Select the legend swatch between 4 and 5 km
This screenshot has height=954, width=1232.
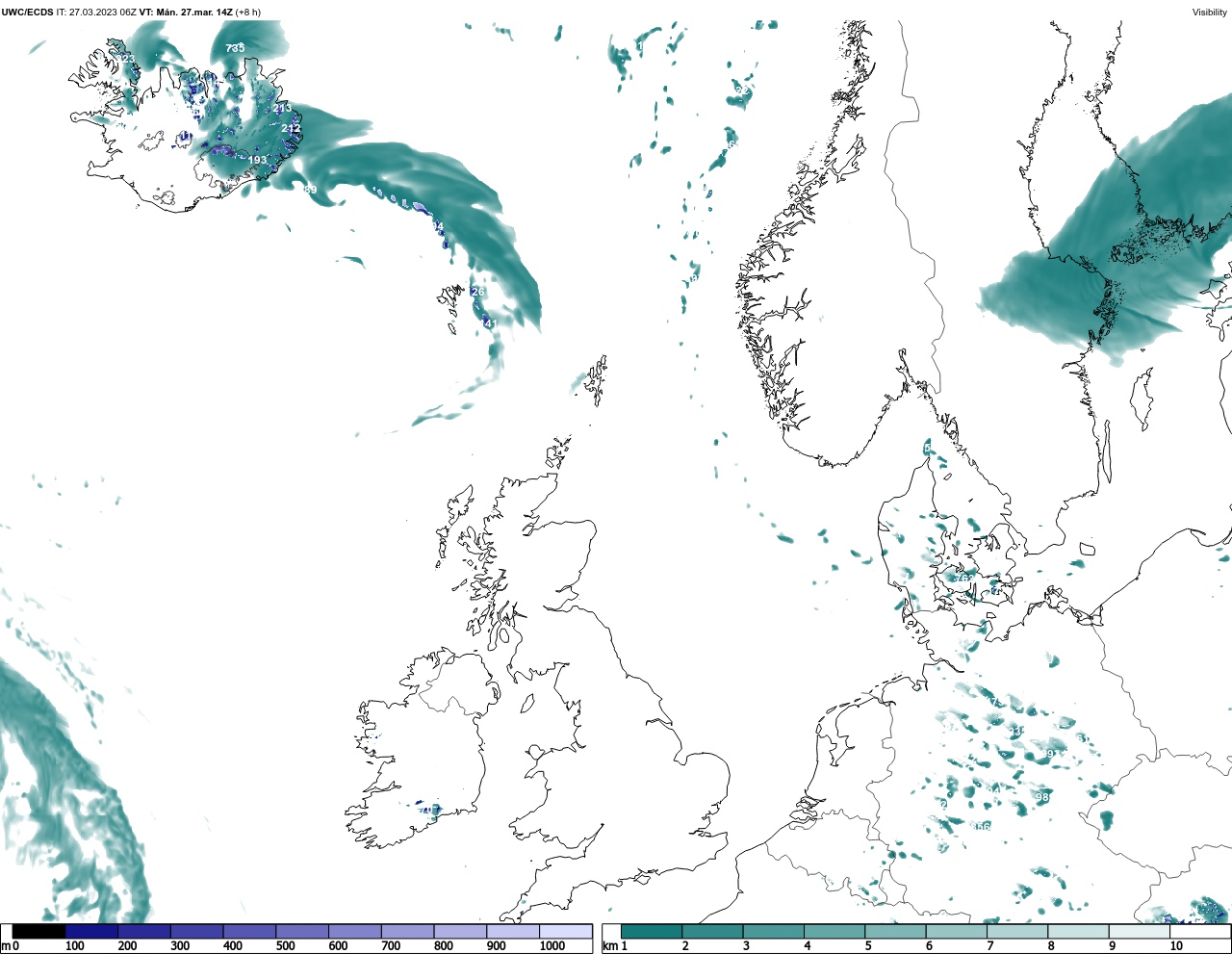tap(834, 932)
